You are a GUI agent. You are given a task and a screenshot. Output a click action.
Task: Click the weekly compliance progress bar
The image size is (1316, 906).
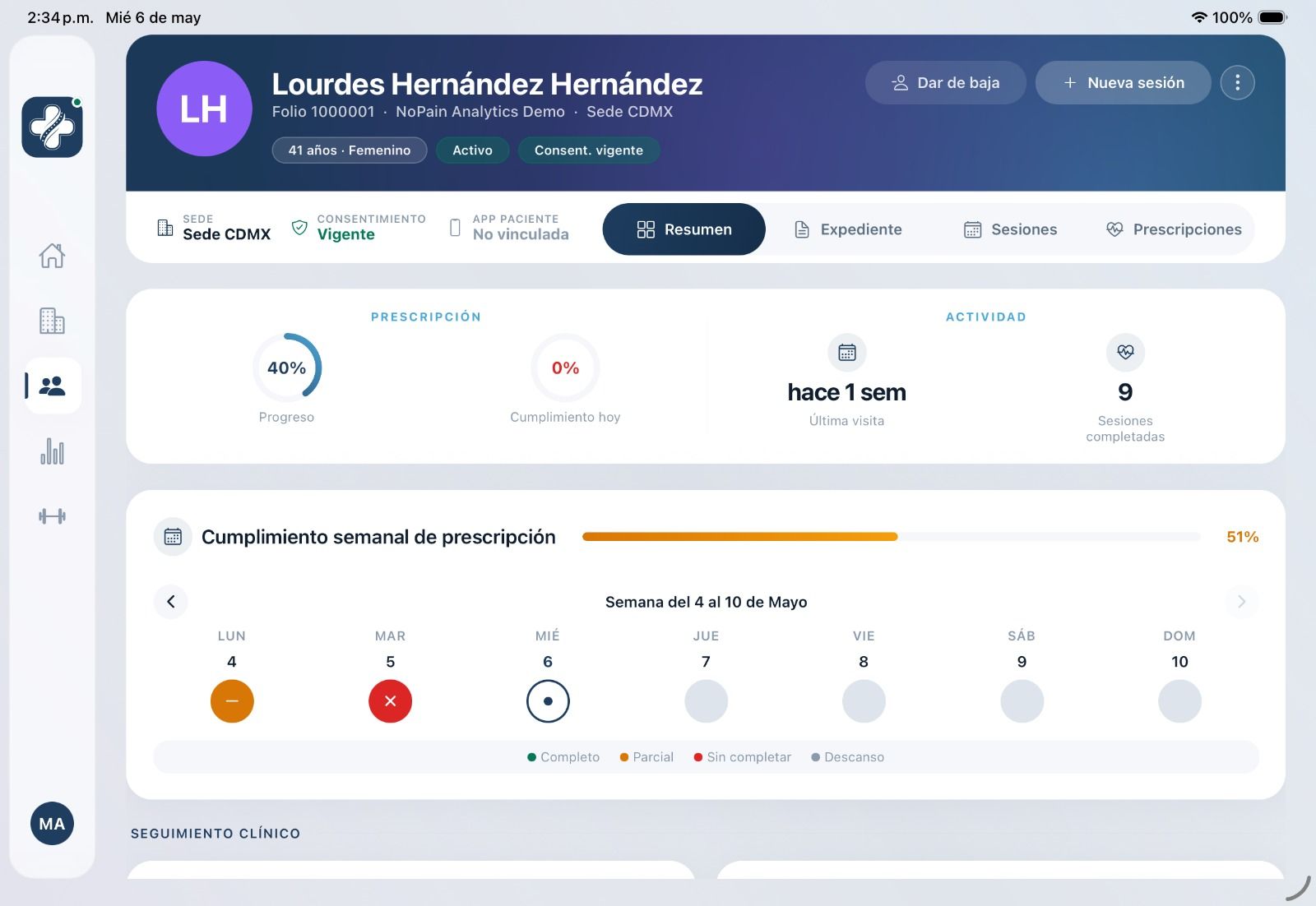[x=892, y=537]
